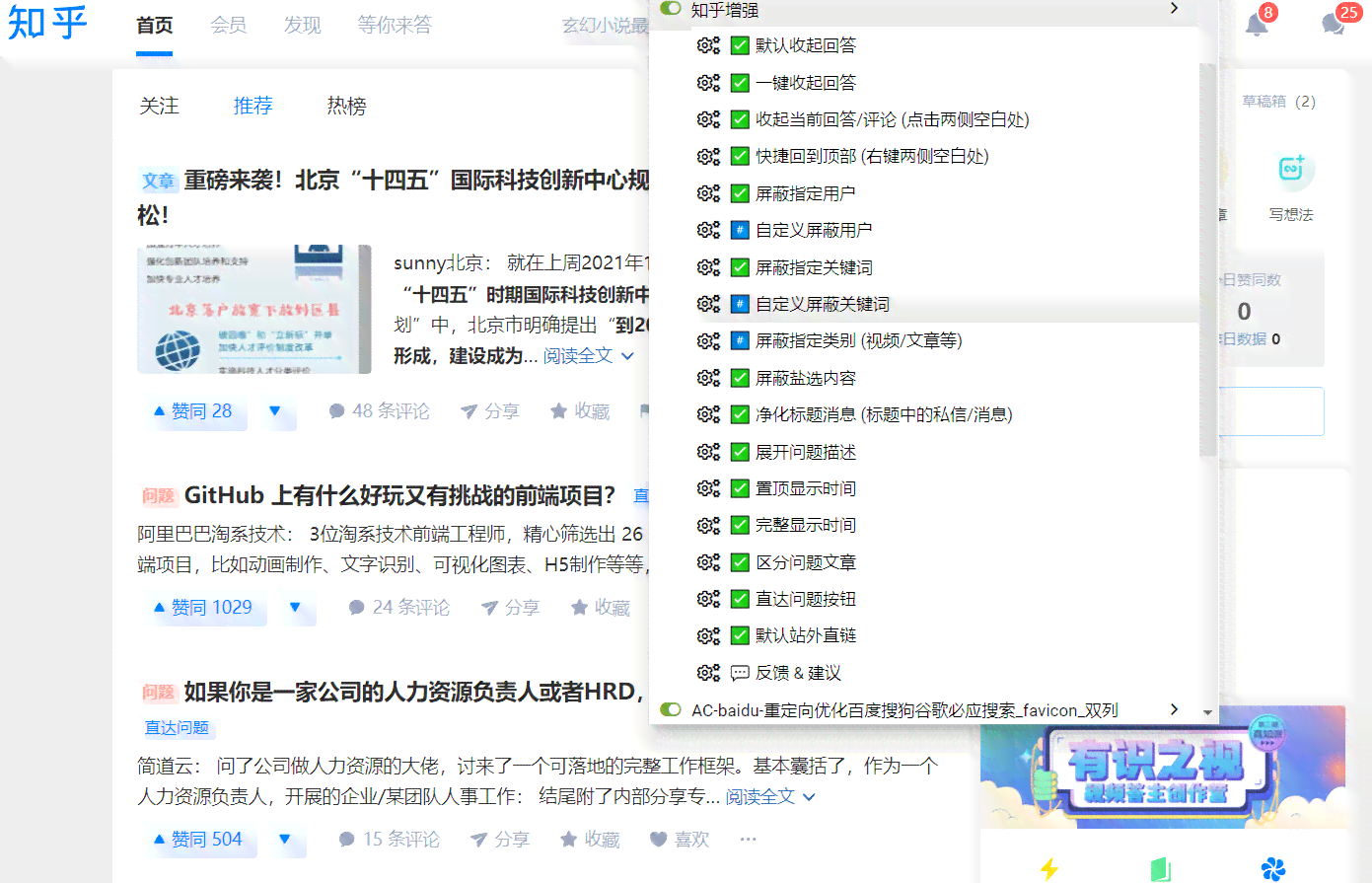Image resolution: width=1372 pixels, height=883 pixels.
Task: Toggle the AC-baidu script switch
Action: (671, 709)
